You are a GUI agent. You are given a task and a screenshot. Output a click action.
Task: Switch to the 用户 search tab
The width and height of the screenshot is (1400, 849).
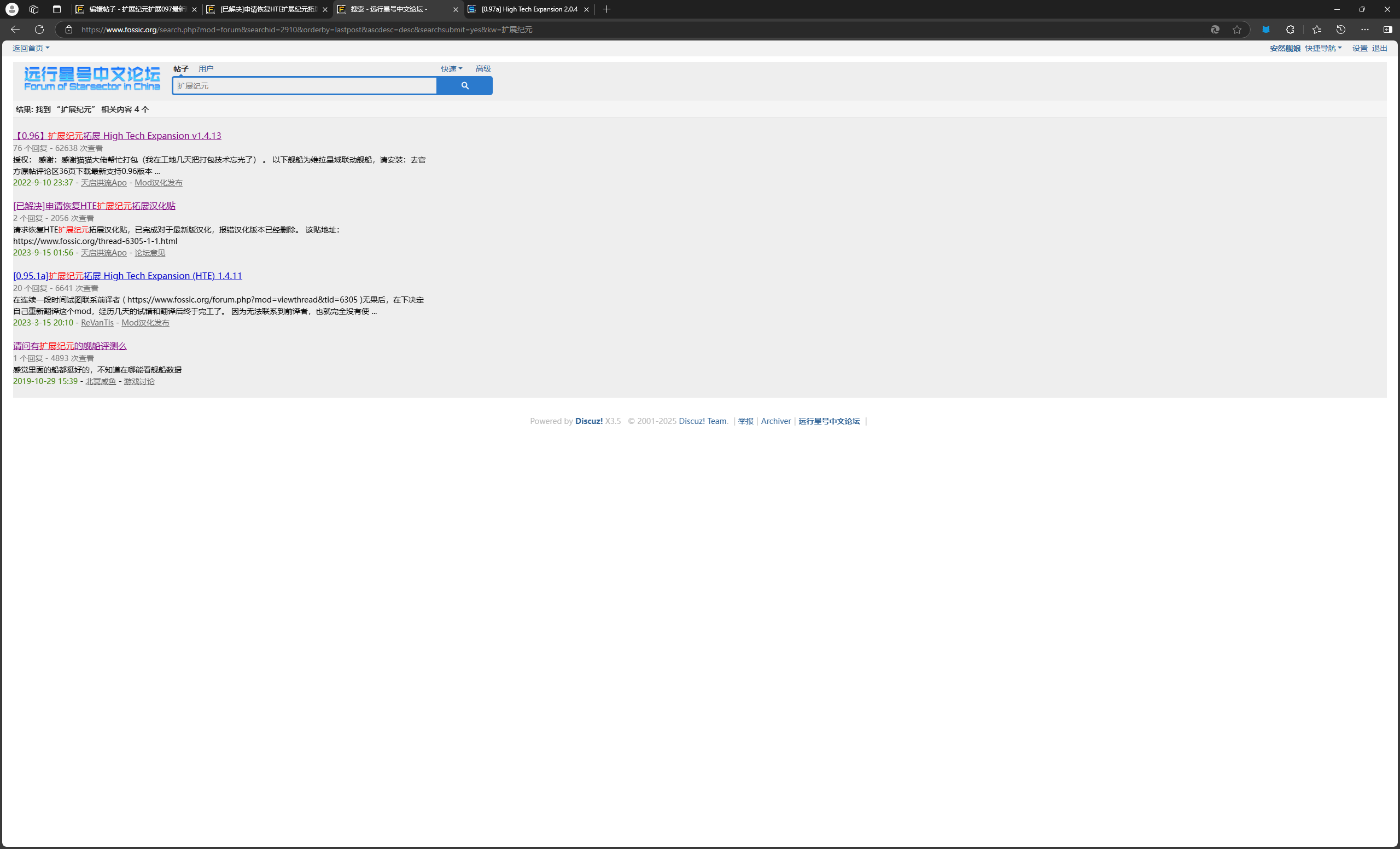[206, 69]
